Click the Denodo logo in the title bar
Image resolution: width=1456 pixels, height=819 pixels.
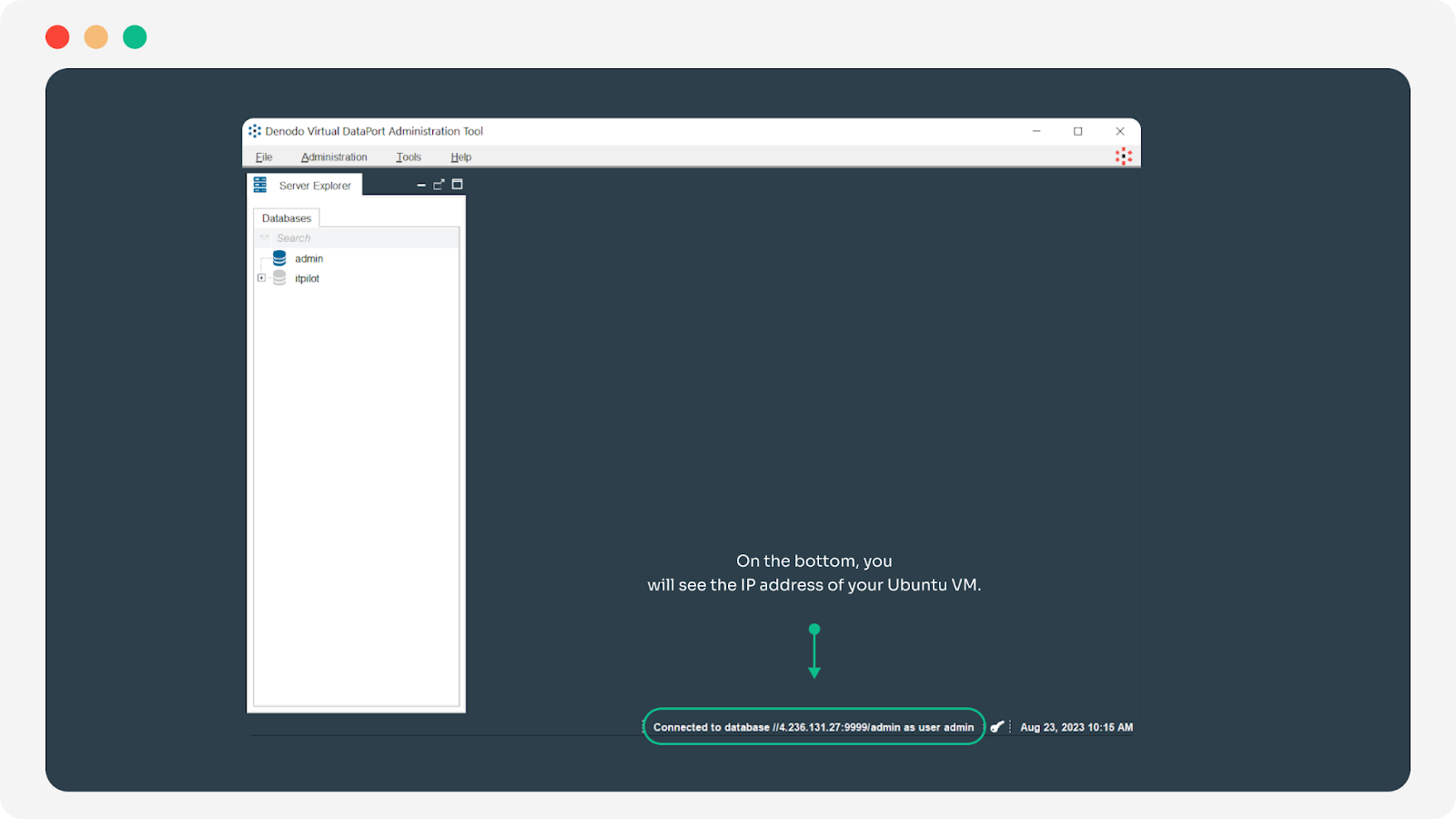coord(255,131)
